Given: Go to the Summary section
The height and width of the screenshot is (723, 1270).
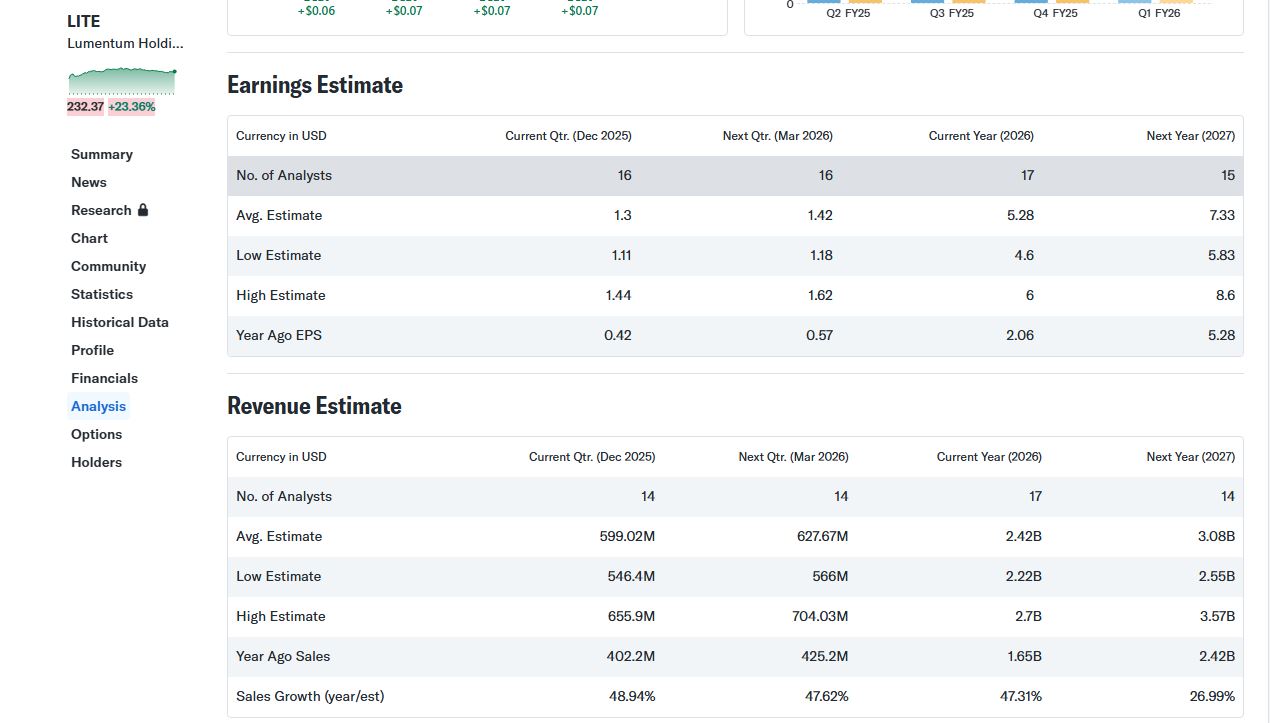Looking at the screenshot, I should (x=101, y=154).
